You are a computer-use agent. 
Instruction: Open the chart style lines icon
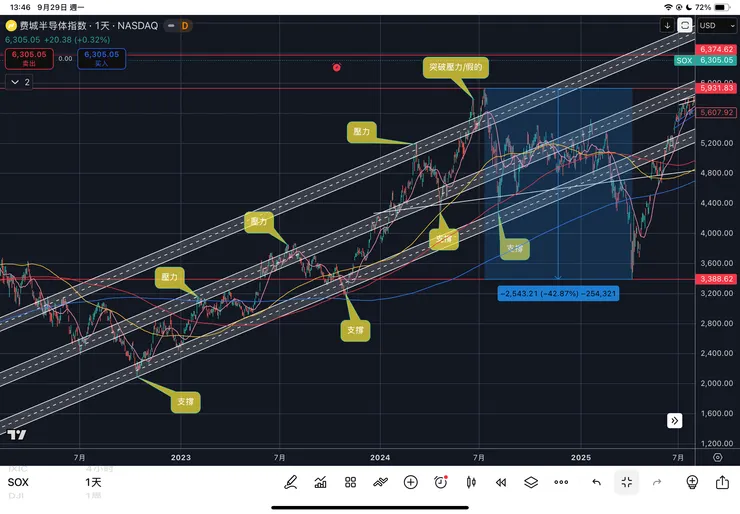tap(380, 482)
